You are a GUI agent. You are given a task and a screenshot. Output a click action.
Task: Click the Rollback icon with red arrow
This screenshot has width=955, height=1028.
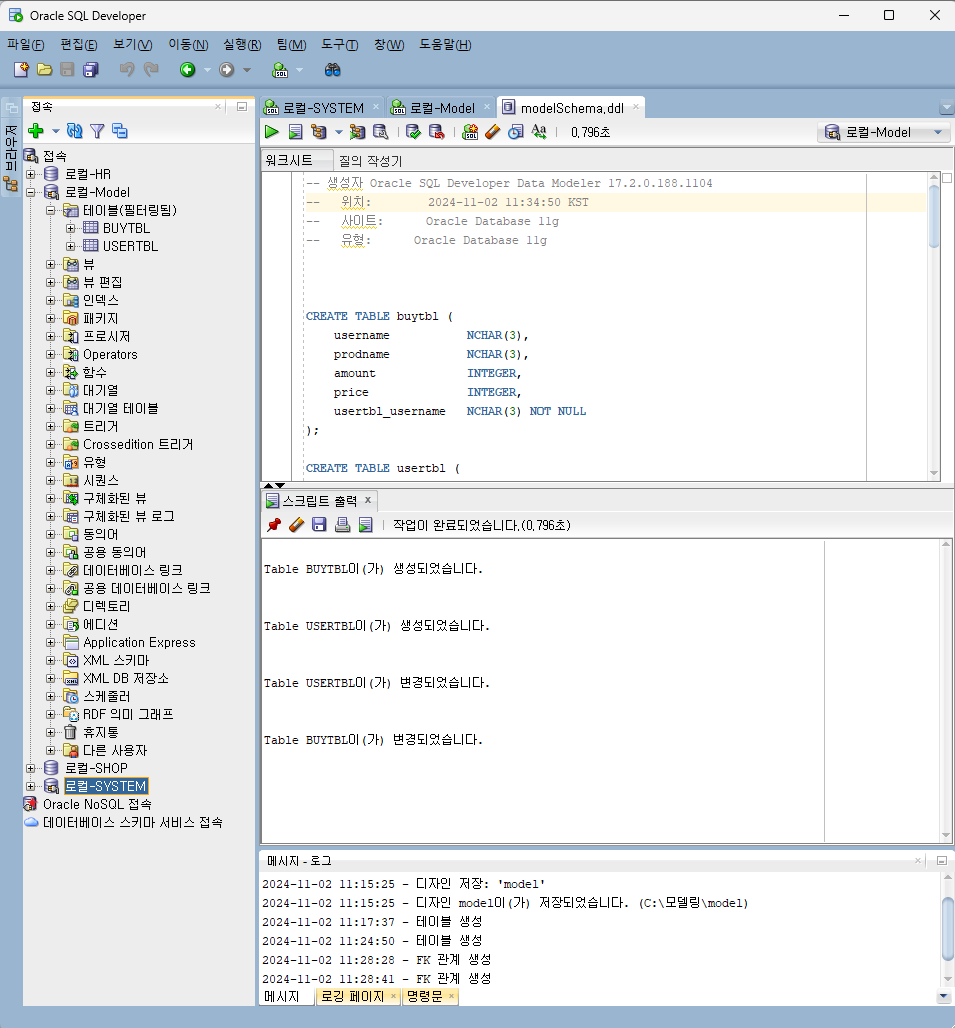(x=437, y=132)
